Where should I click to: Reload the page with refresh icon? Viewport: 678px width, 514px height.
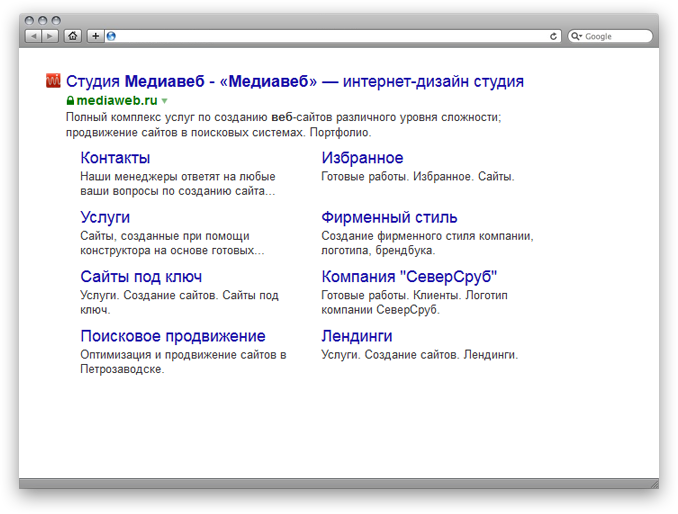[x=553, y=36]
